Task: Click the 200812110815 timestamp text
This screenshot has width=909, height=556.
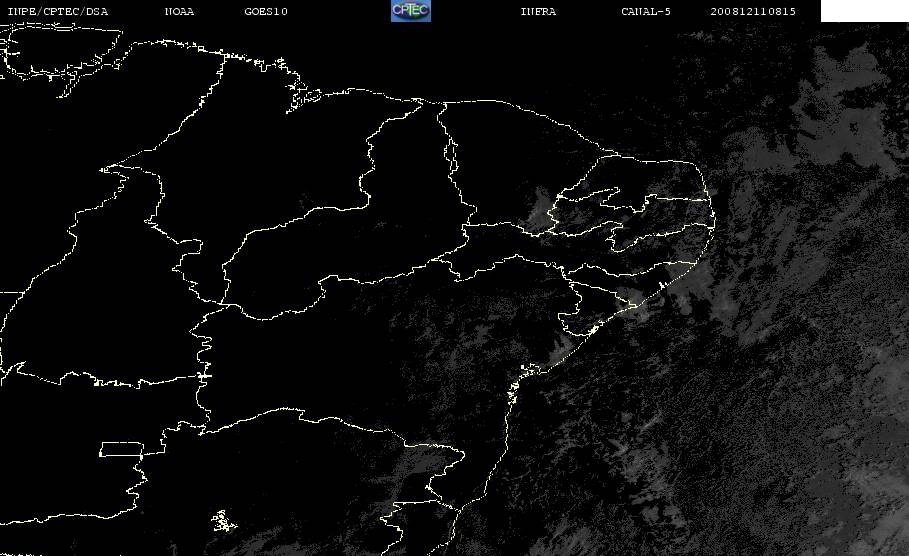Action: tap(753, 12)
